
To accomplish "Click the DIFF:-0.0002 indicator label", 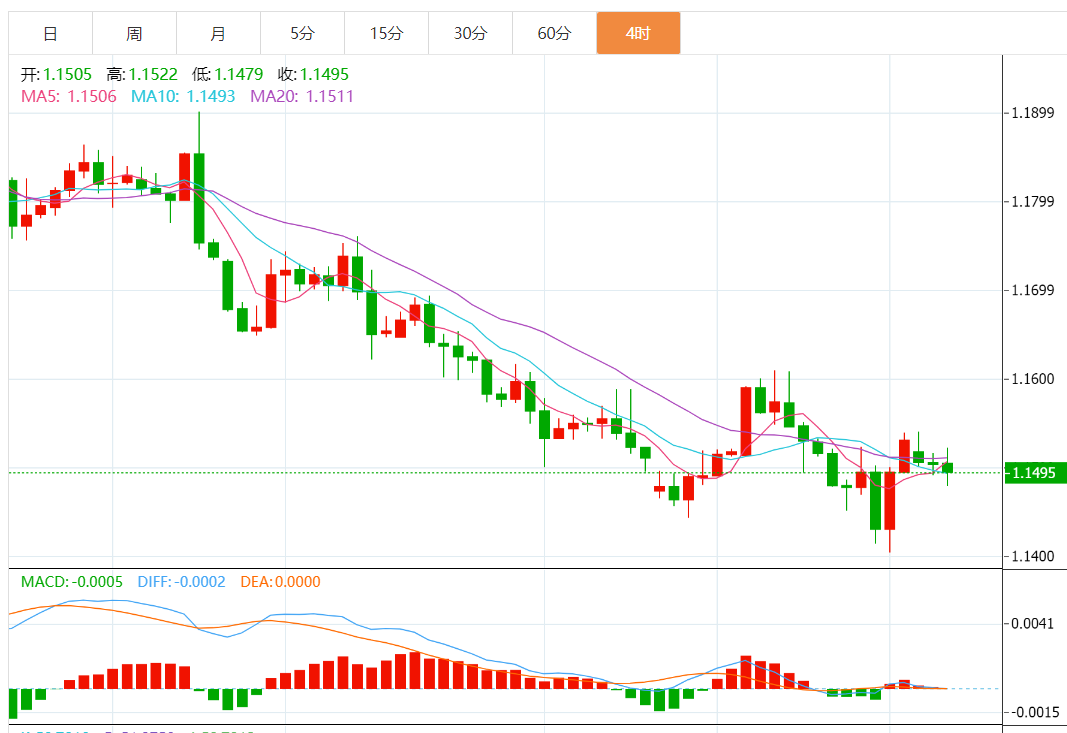I will coord(181,582).
